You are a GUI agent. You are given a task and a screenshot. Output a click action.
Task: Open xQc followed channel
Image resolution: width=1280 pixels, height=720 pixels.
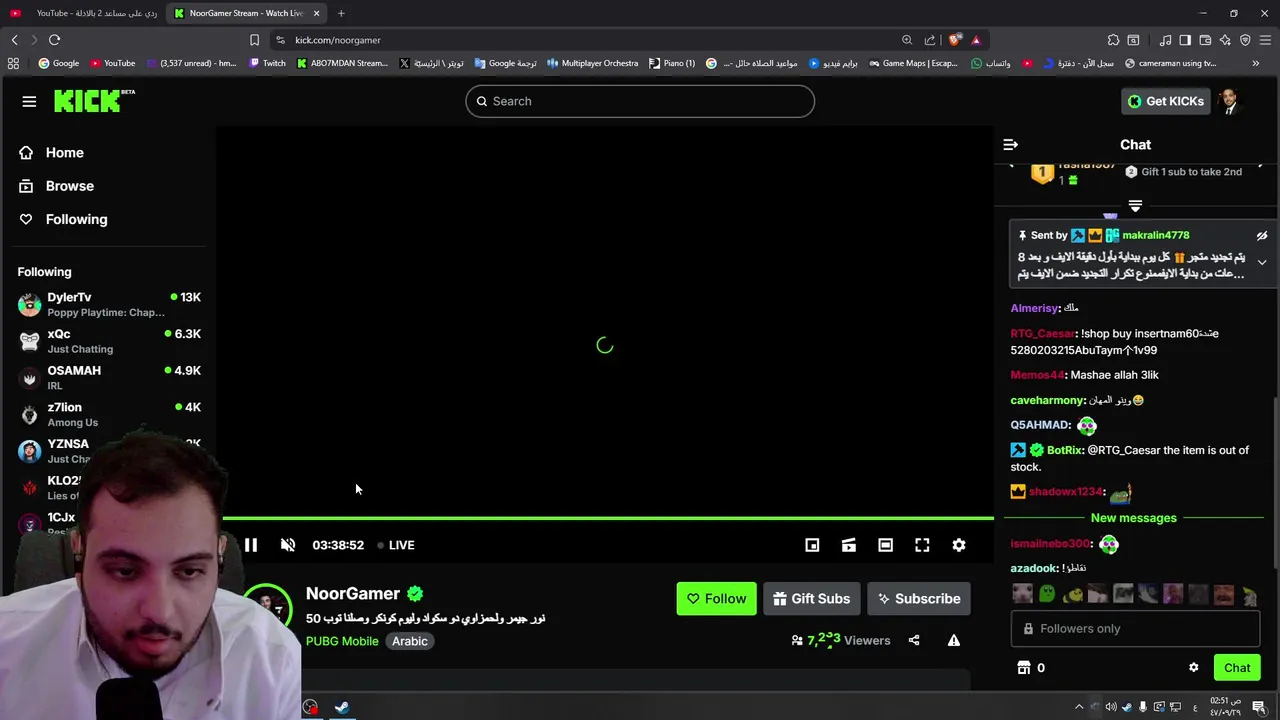click(109, 341)
